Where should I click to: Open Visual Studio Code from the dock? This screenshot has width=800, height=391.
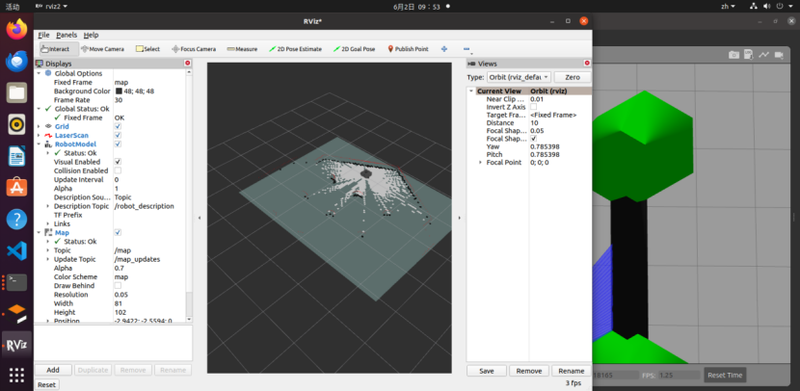pyautogui.click(x=16, y=251)
